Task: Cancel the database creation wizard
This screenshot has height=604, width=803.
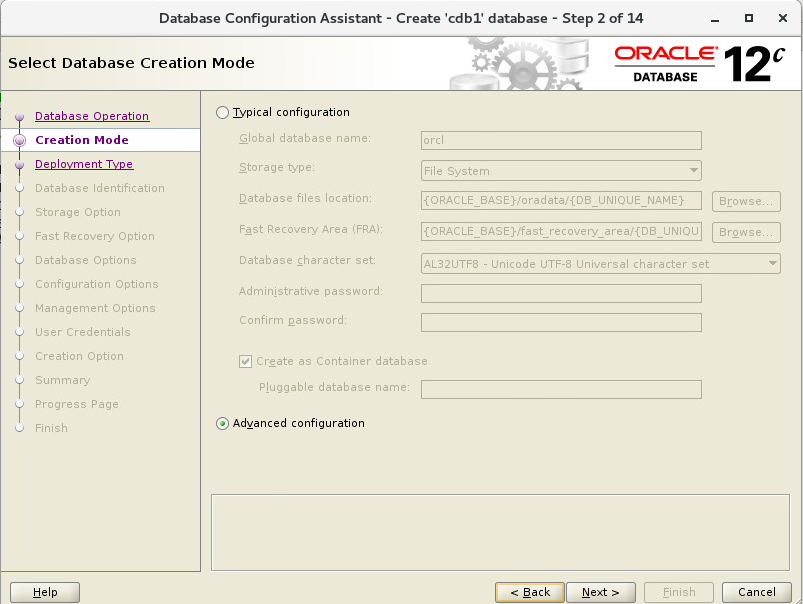Action: tap(756, 592)
